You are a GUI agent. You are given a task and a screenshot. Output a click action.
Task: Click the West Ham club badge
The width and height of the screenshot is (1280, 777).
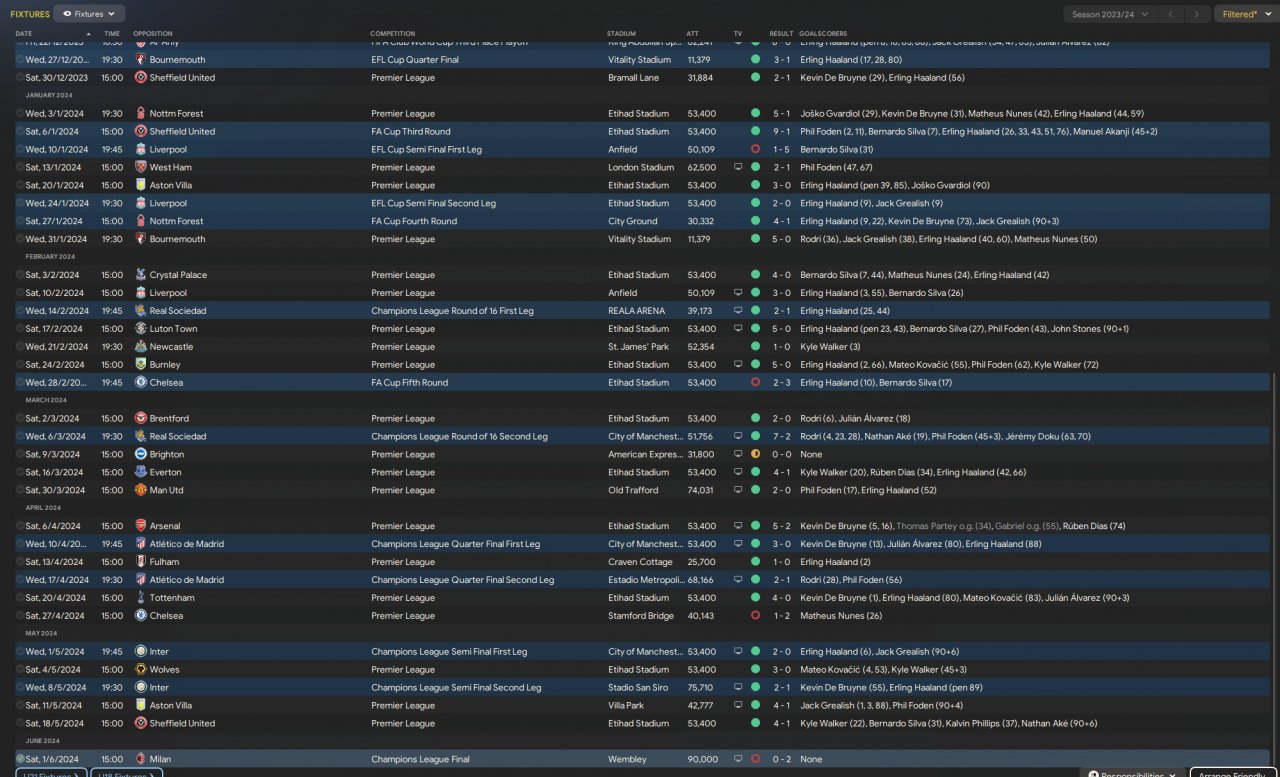[x=141, y=168]
